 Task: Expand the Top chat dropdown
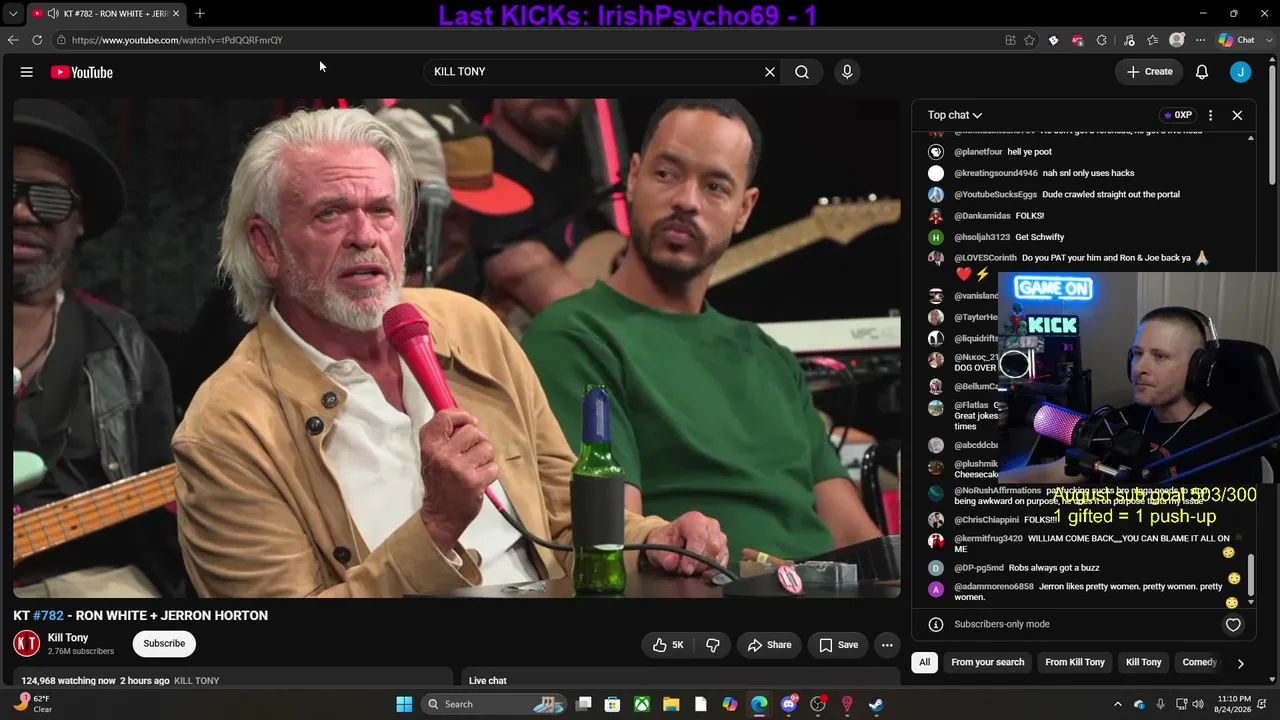click(x=955, y=115)
